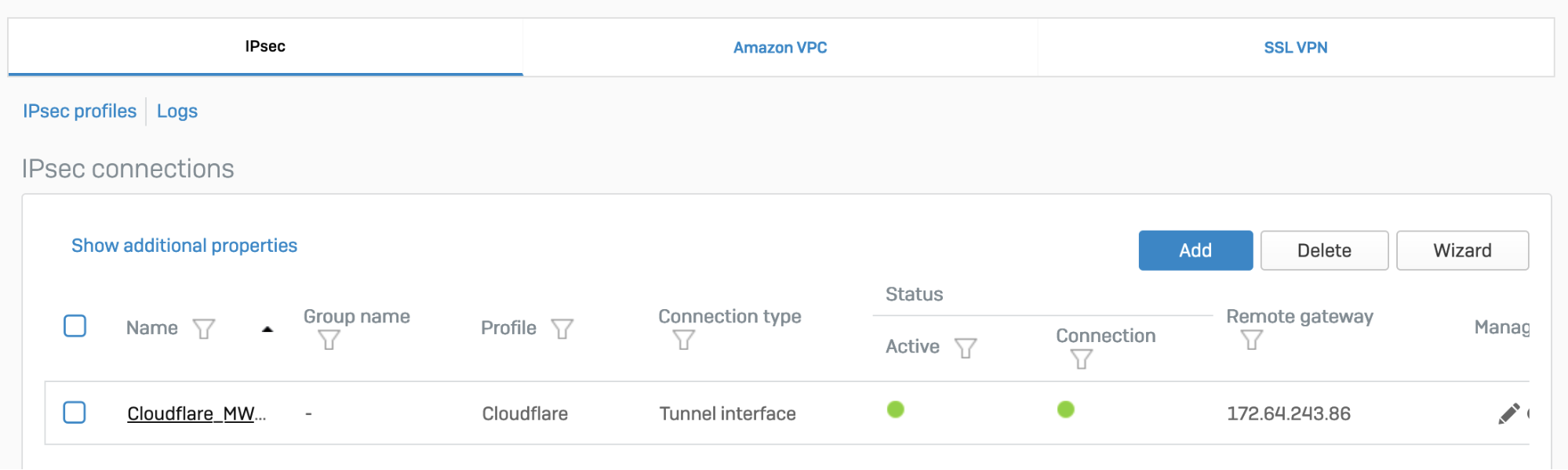Open the Active status filter

click(x=967, y=348)
